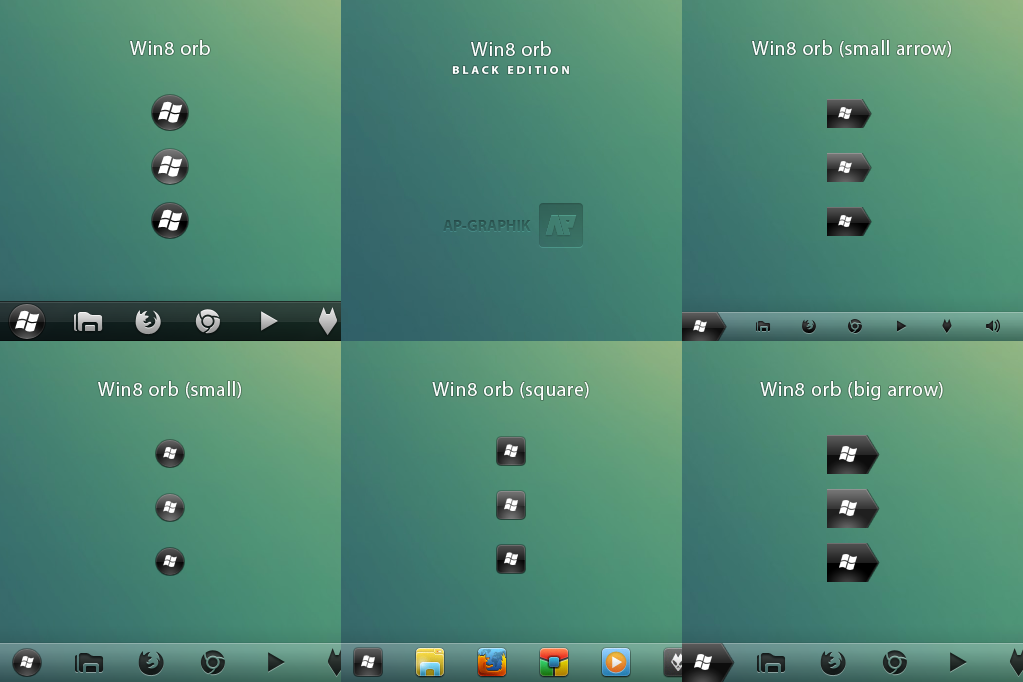Open the Explorer folder icon on top-left taskbar
Viewport: 1023px width, 682px height.
pos(87,321)
